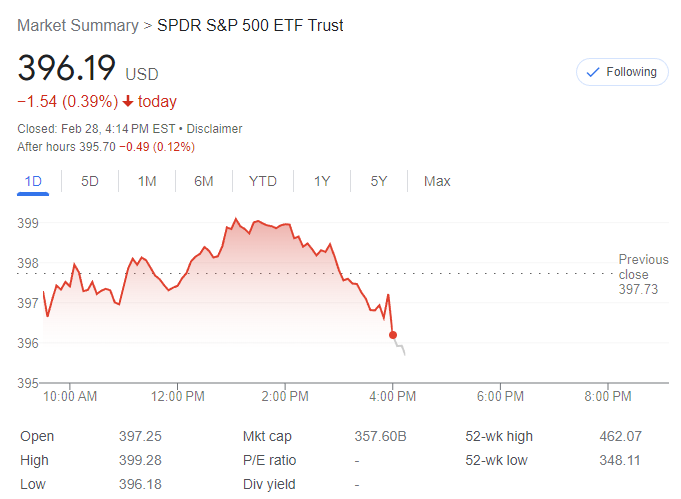Click the checkmark icon in Following
Screen dimensions: 681x499
(593, 72)
